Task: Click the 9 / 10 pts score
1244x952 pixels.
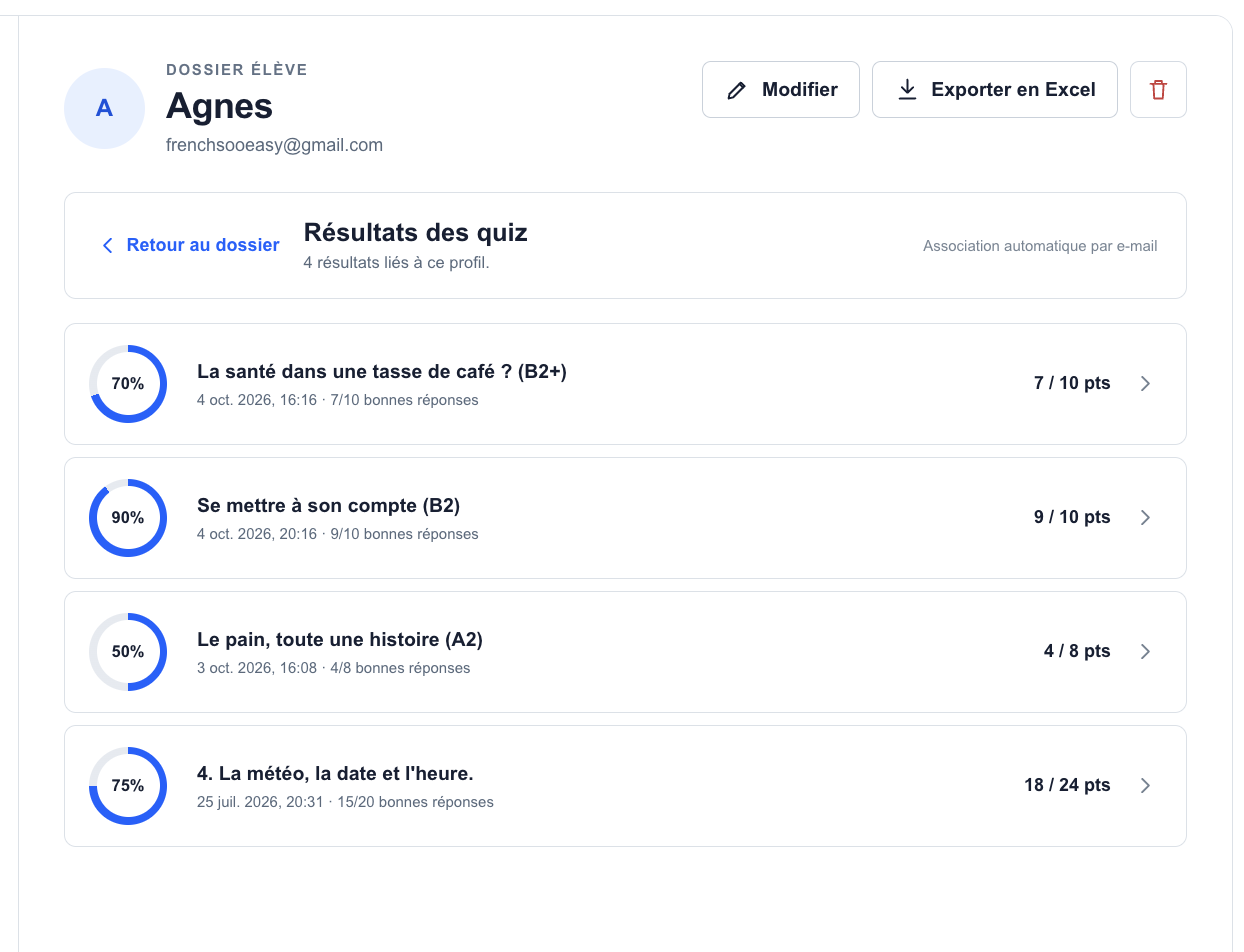Action: coord(1072,518)
